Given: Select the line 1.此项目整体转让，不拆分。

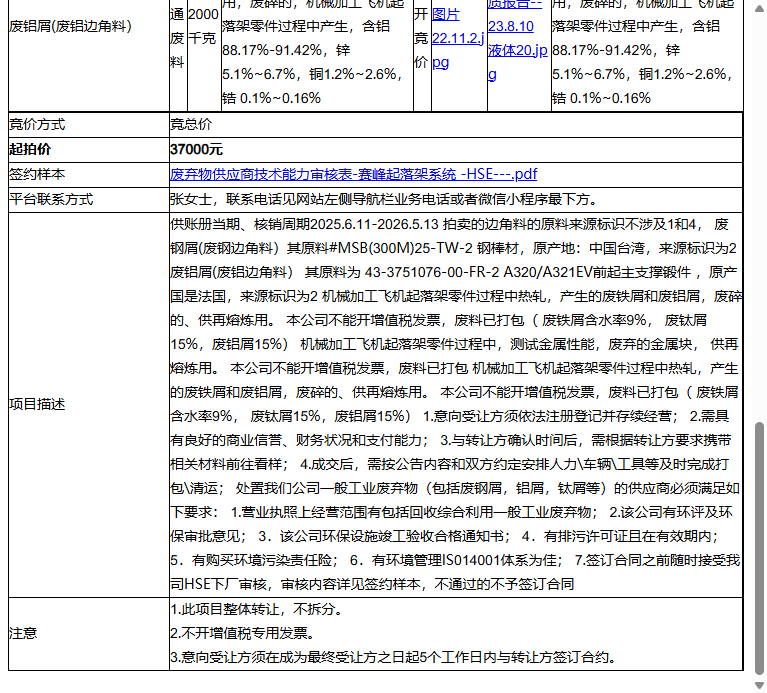Looking at the screenshot, I should click(x=257, y=609).
